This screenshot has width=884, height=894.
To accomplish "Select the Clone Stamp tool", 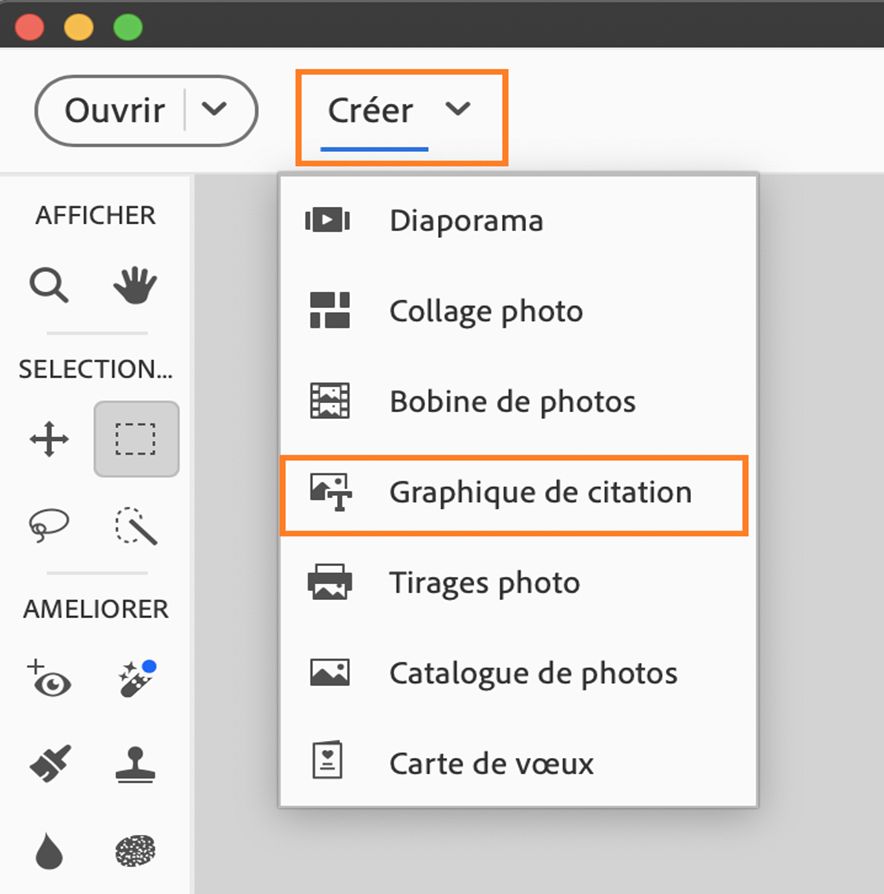I will (136, 765).
